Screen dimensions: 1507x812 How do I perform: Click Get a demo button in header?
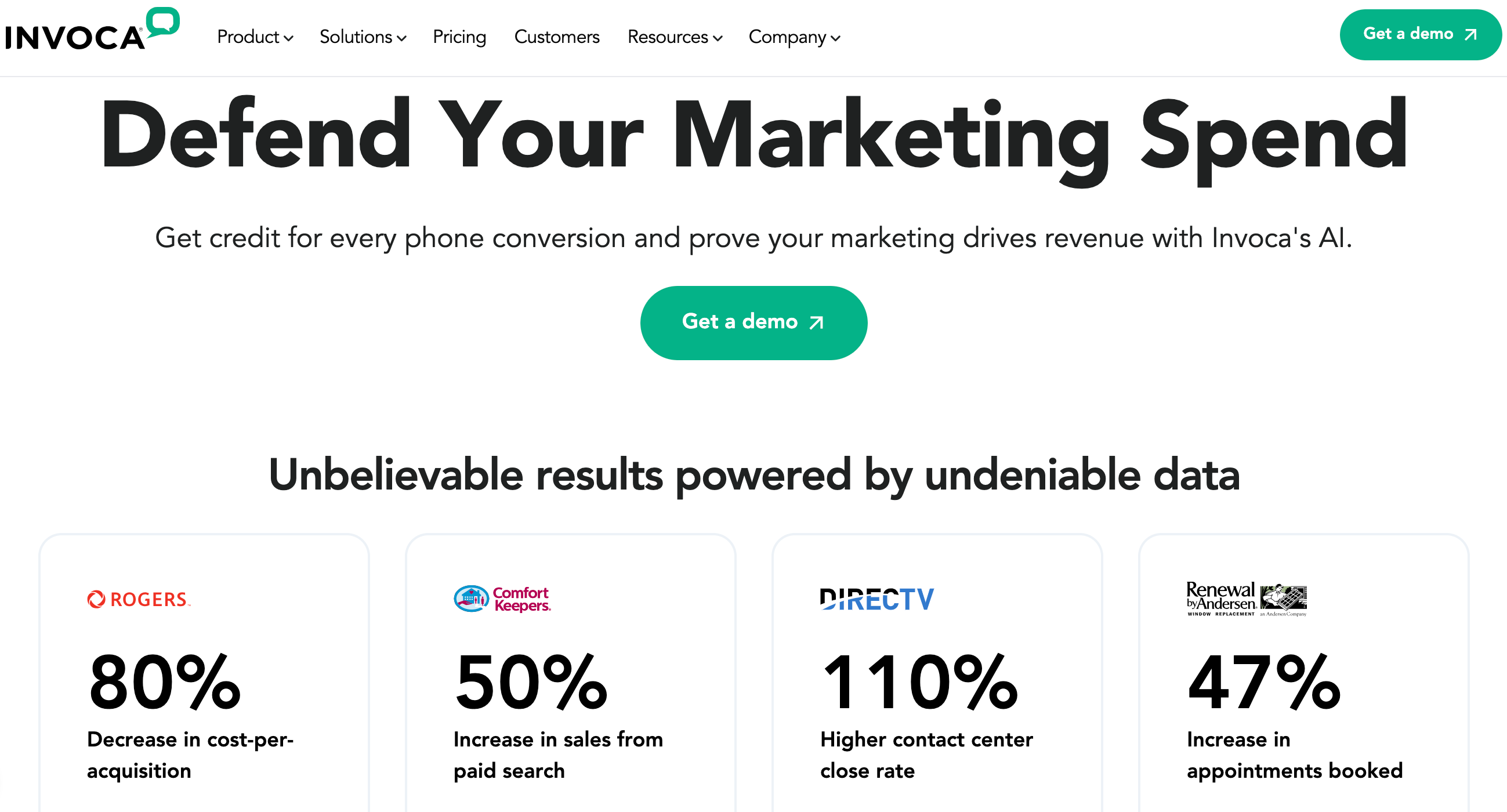click(x=1421, y=35)
